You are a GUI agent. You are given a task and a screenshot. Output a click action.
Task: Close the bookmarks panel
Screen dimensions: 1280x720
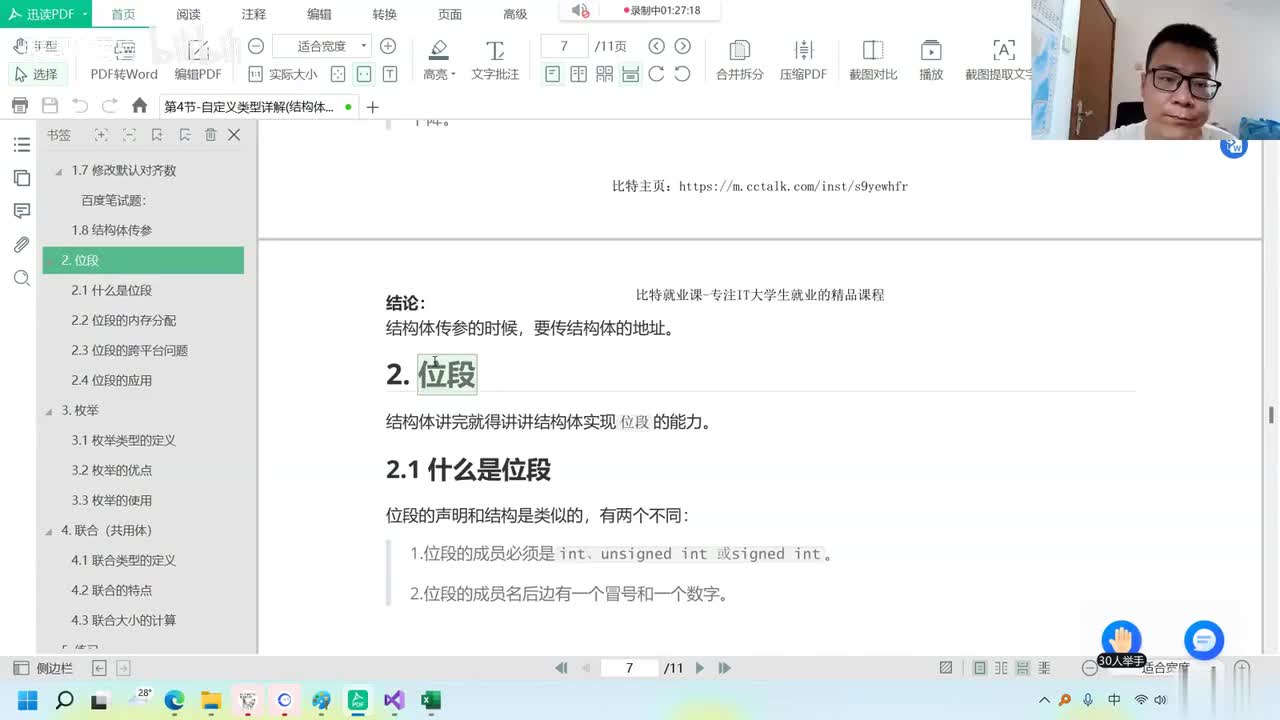[234, 135]
